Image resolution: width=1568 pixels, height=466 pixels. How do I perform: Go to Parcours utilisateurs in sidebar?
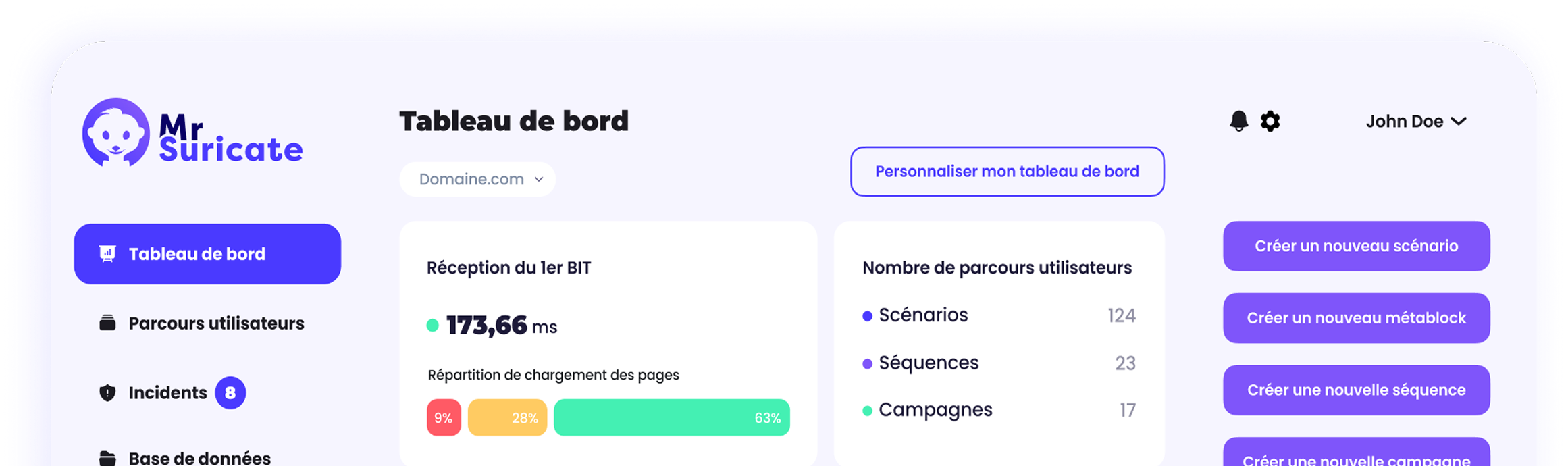tap(216, 323)
